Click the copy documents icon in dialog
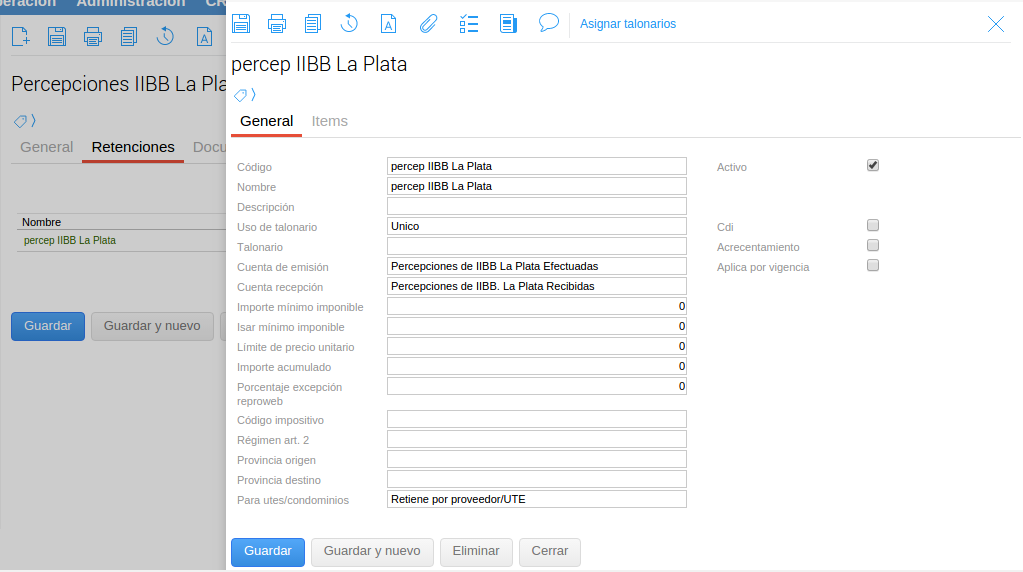The height and width of the screenshot is (572, 1023). click(x=313, y=23)
